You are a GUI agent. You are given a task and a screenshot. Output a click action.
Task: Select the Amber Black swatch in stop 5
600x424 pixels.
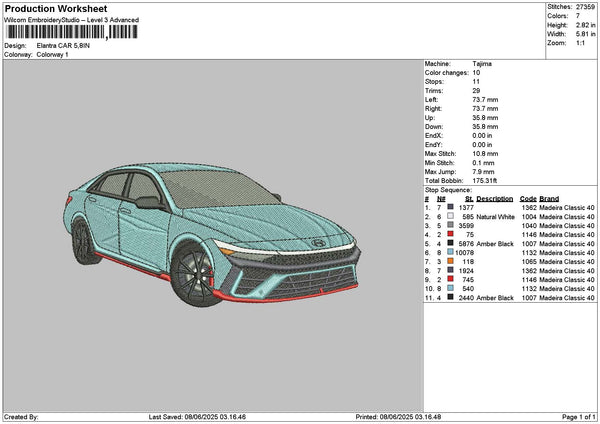pos(451,243)
